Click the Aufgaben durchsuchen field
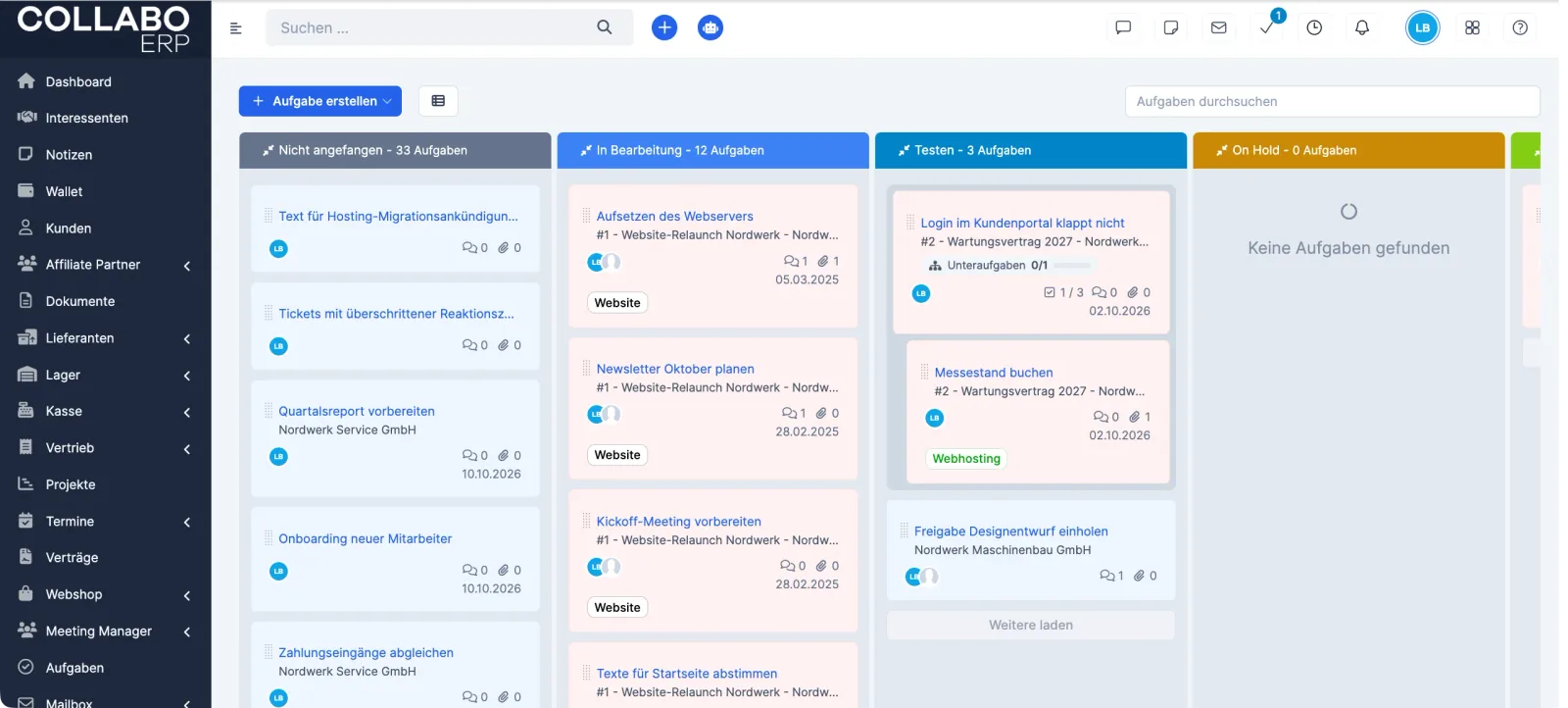Screen dimensions: 1568x708 tap(1332, 101)
